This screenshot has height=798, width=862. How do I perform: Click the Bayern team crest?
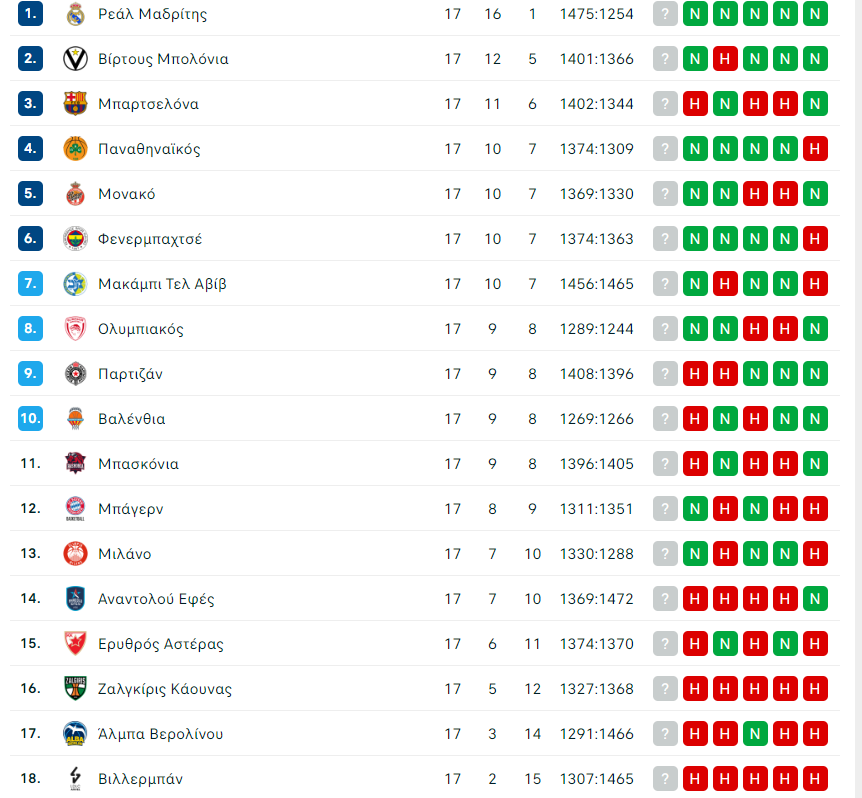pyautogui.click(x=75, y=509)
